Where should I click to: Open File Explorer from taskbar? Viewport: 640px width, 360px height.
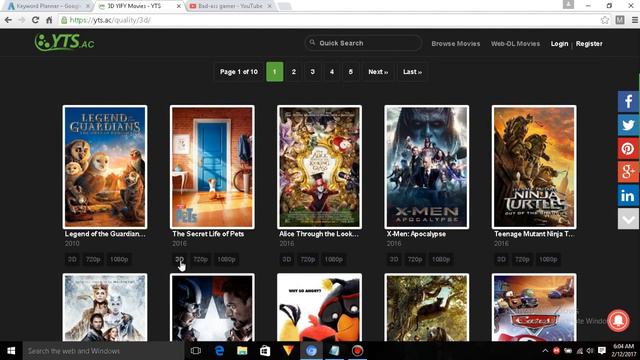click(242, 351)
